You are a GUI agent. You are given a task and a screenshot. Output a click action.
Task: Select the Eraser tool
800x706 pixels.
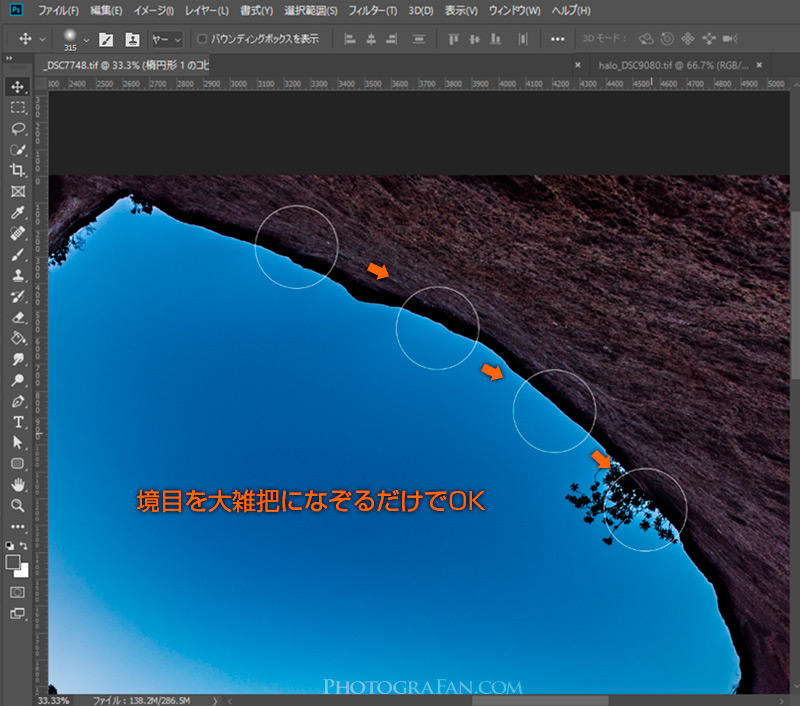(18, 317)
